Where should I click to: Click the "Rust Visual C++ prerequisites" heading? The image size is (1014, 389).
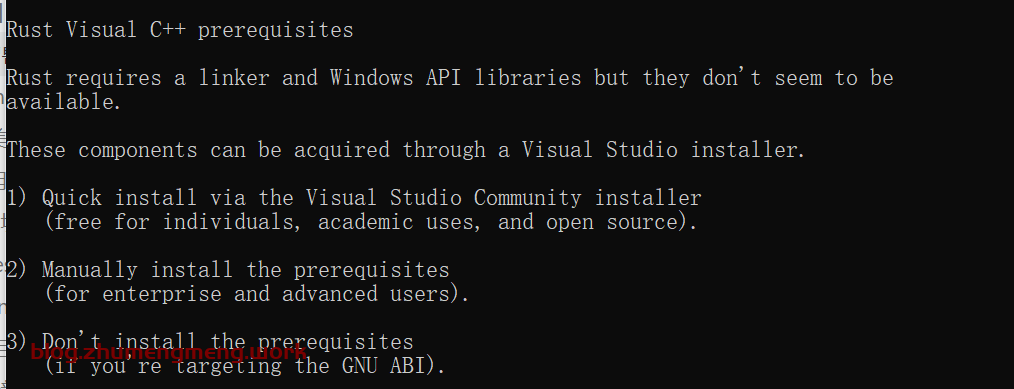[x=180, y=30]
